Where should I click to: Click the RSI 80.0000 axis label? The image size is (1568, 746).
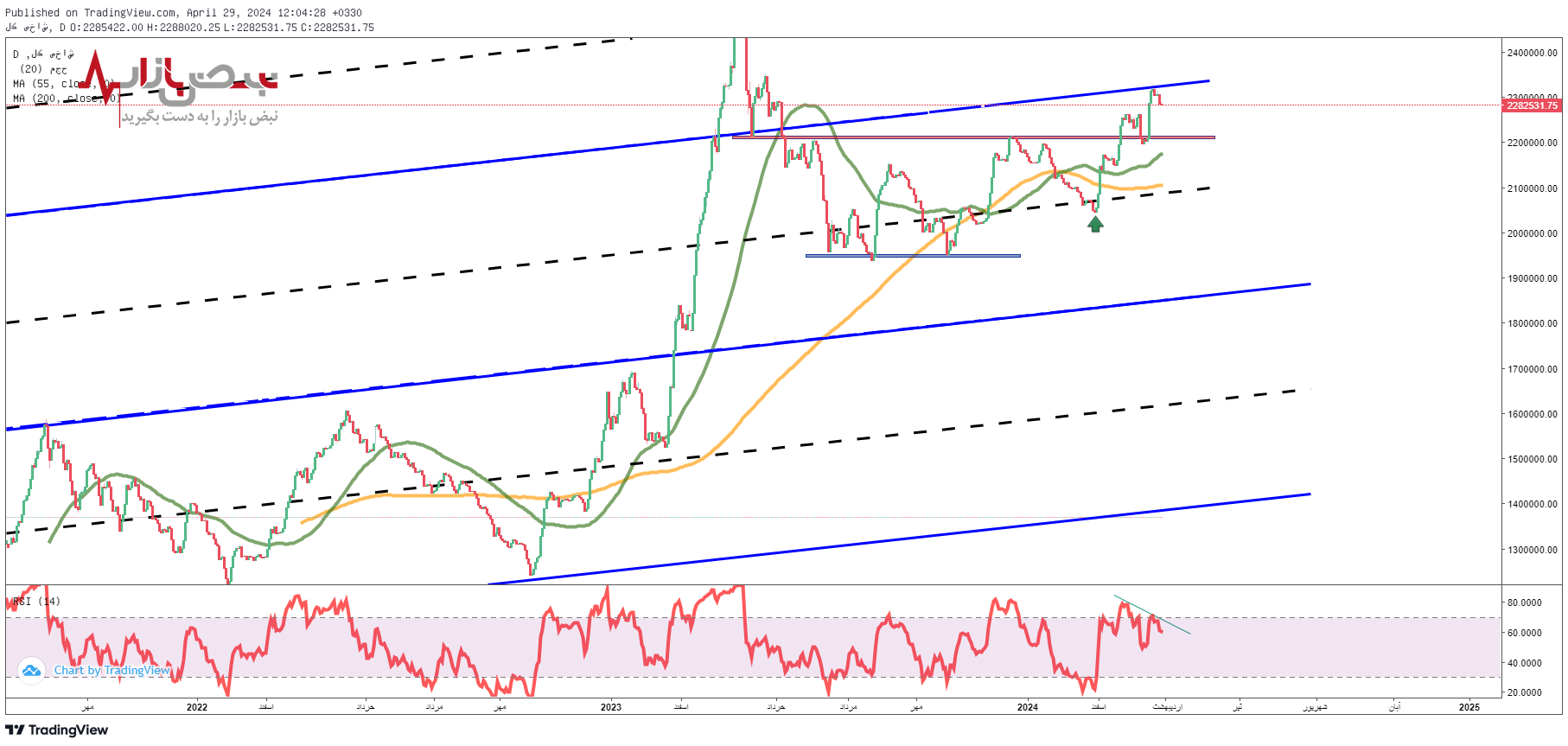tap(1525, 603)
